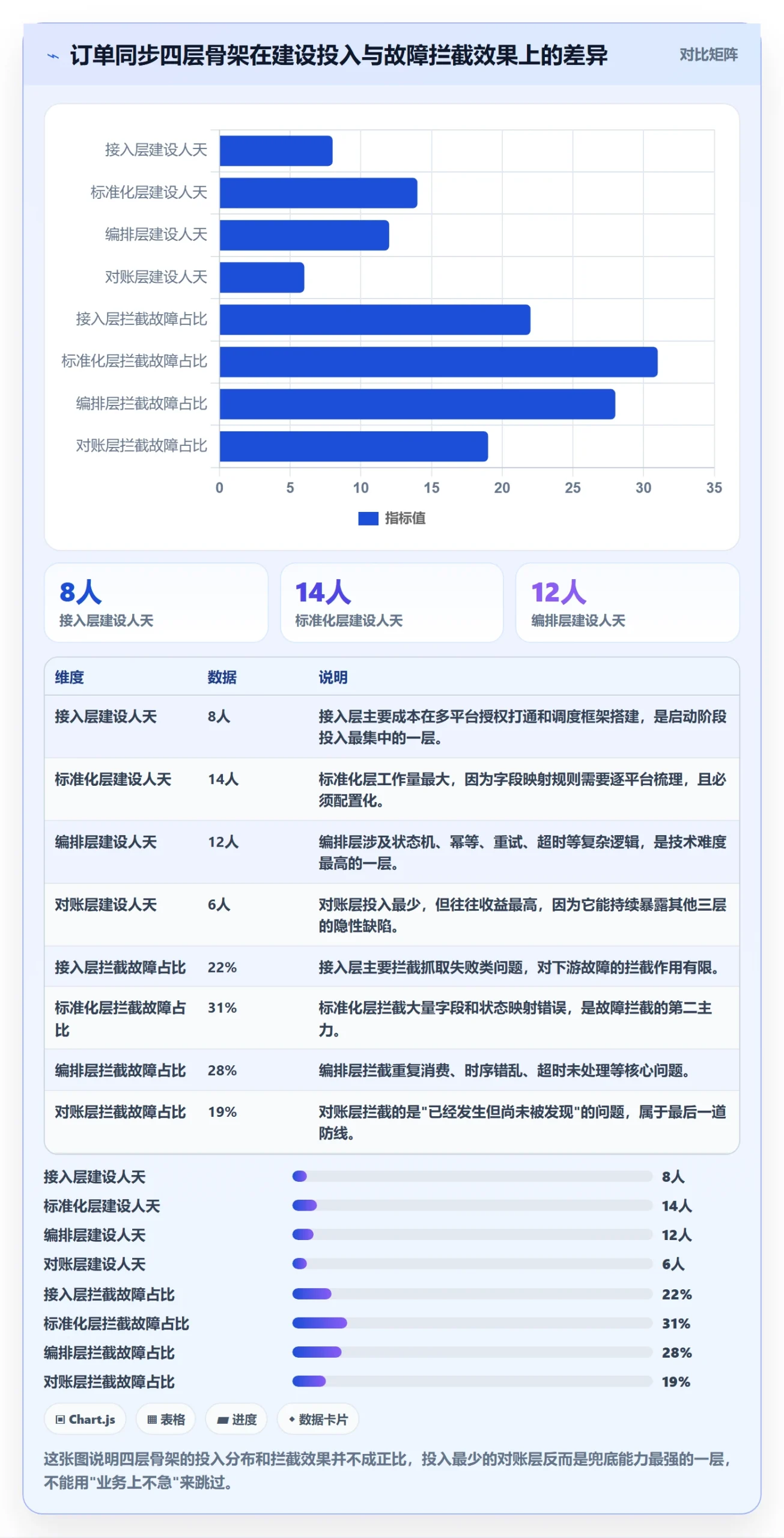This screenshot has width=784, height=1538.
Task: Click the 数据卡片 tag chip
Action: point(318,1419)
